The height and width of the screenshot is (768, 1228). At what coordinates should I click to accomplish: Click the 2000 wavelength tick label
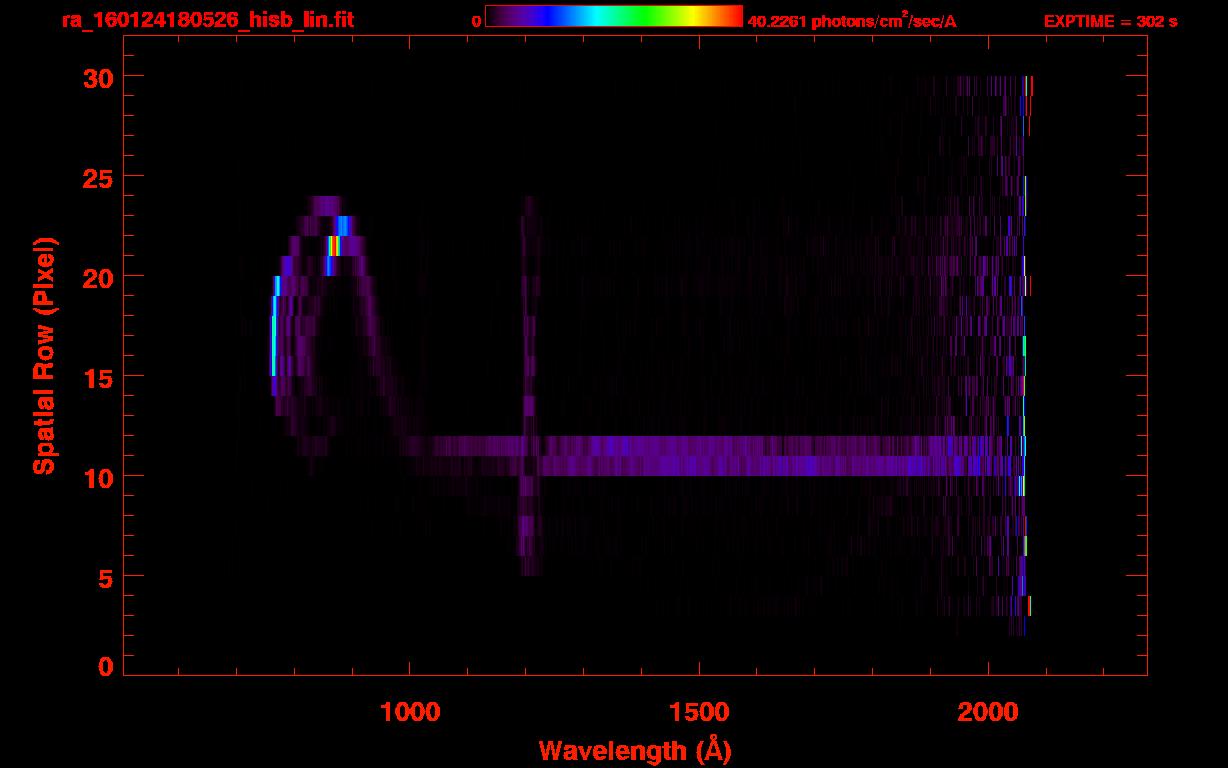coord(988,713)
